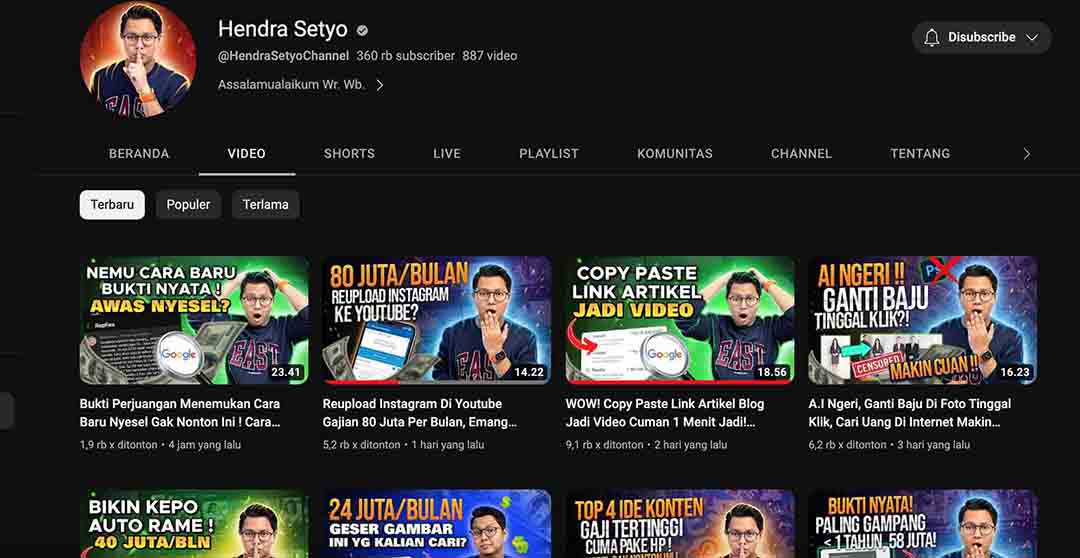
Task: Click the 16.23 duration badge
Action: point(1015,372)
